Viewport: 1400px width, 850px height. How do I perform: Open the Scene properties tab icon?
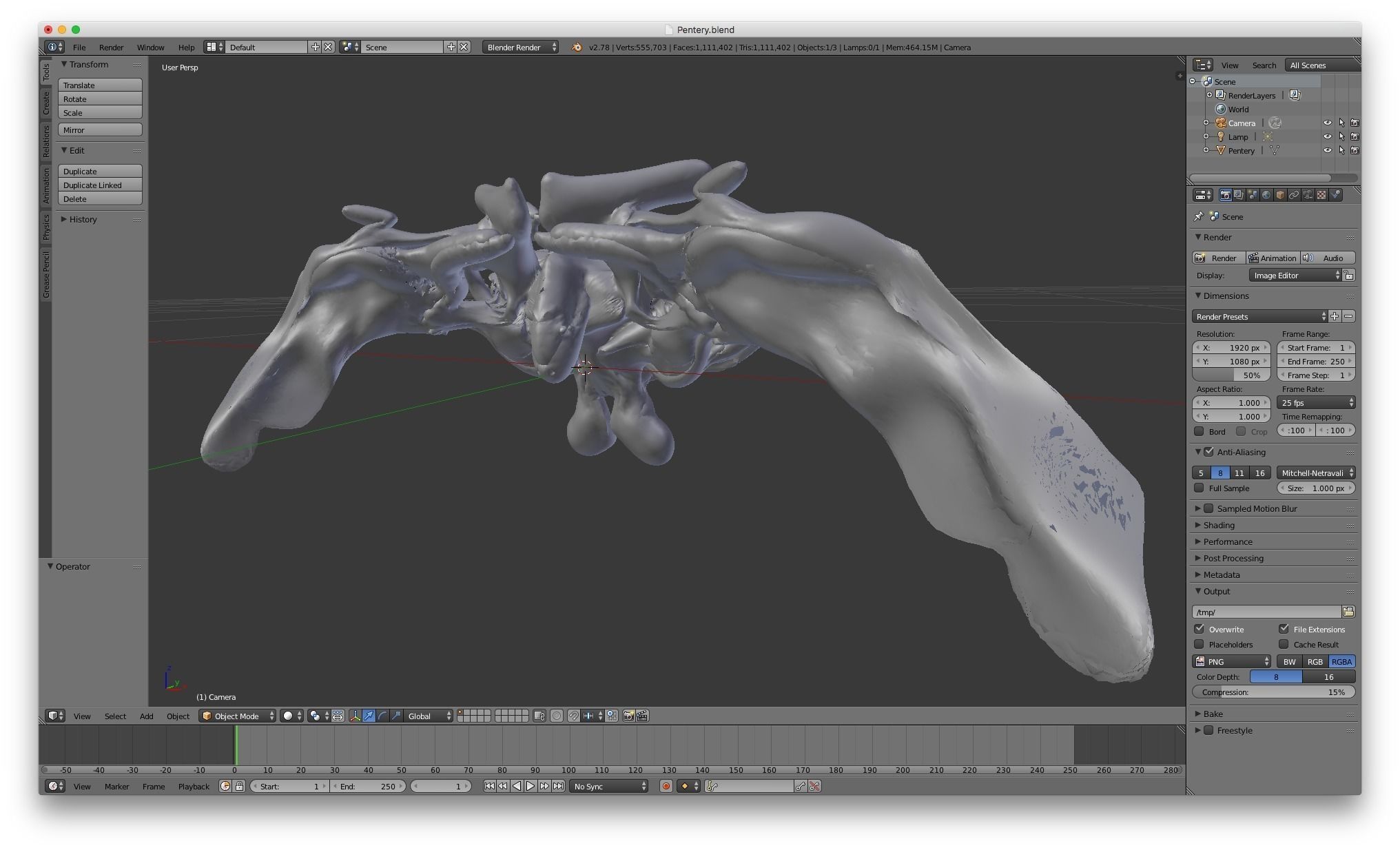click(x=1253, y=195)
